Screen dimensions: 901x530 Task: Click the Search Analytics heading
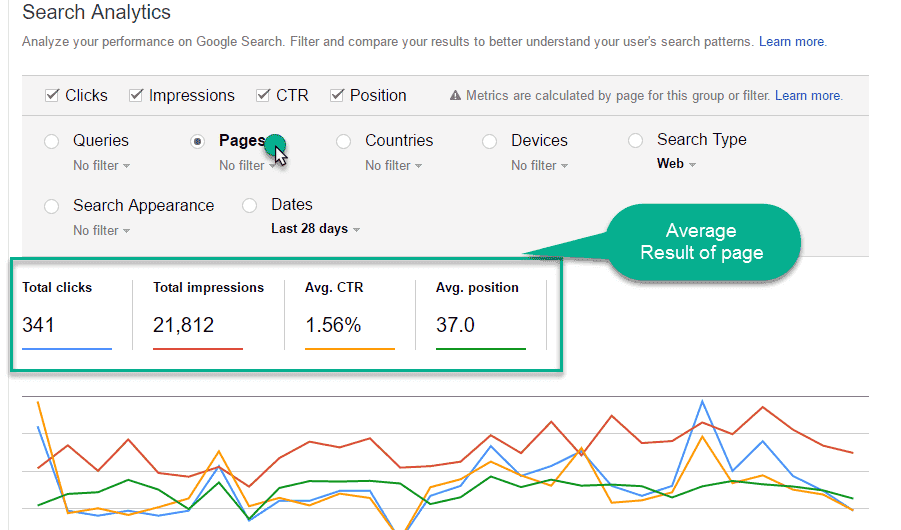(x=97, y=12)
